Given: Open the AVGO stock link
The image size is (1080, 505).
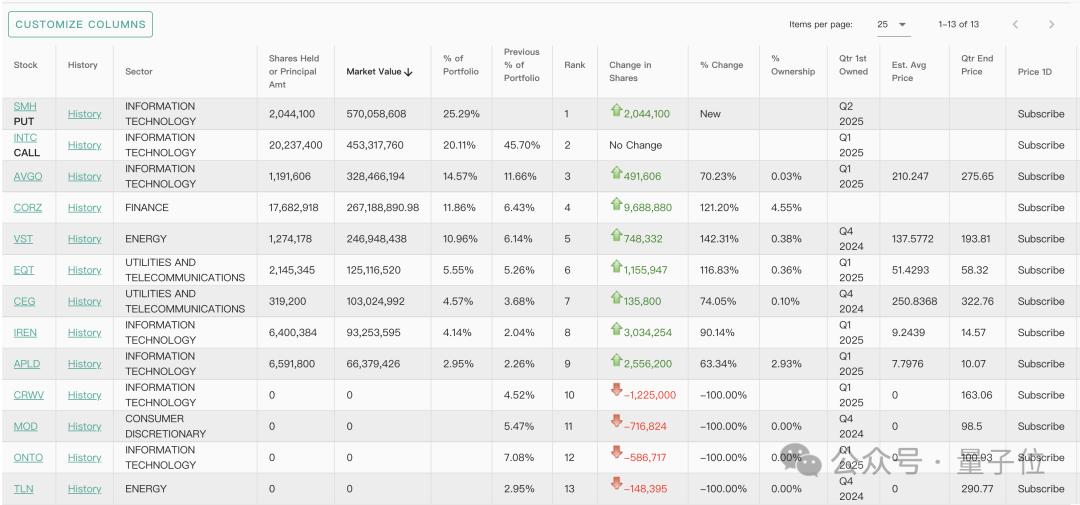Looking at the screenshot, I should 28,176.
